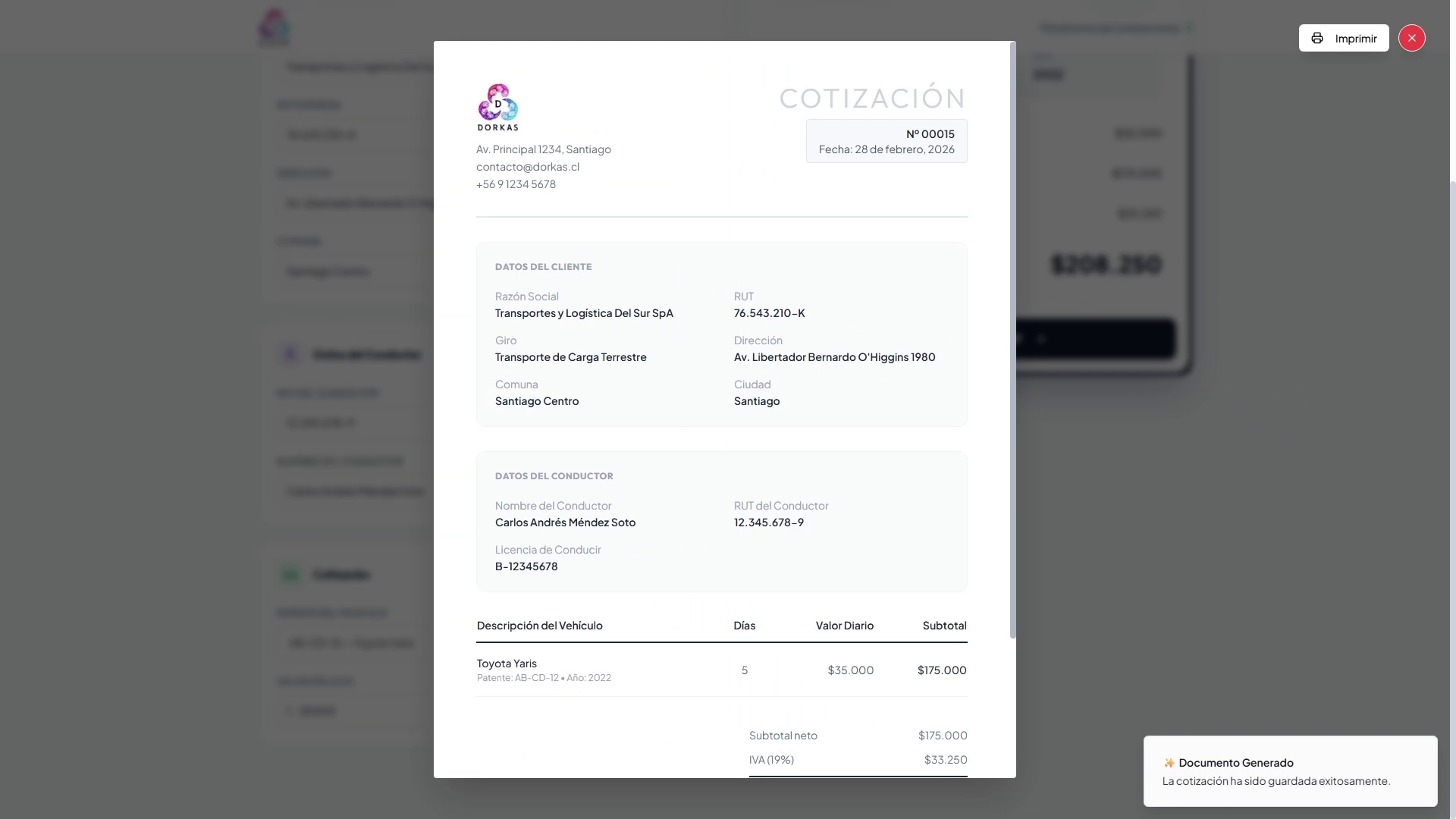Click the printer icon in Imprimir button
Image resolution: width=1456 pixels, height=819 pixels.
(1317, 38)
